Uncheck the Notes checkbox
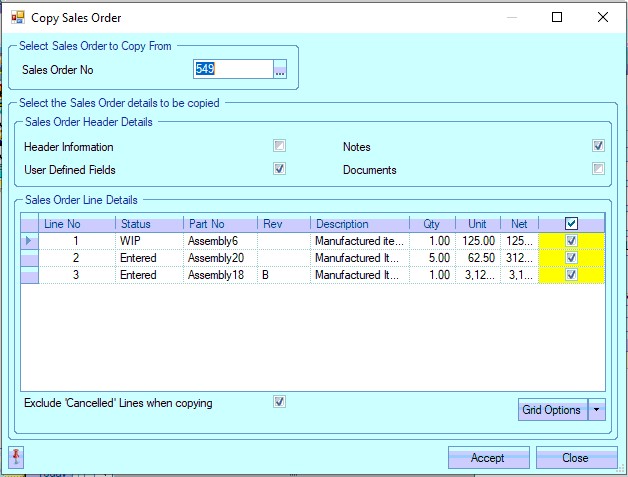Screen dimensions: 628x477 (598, 146)
